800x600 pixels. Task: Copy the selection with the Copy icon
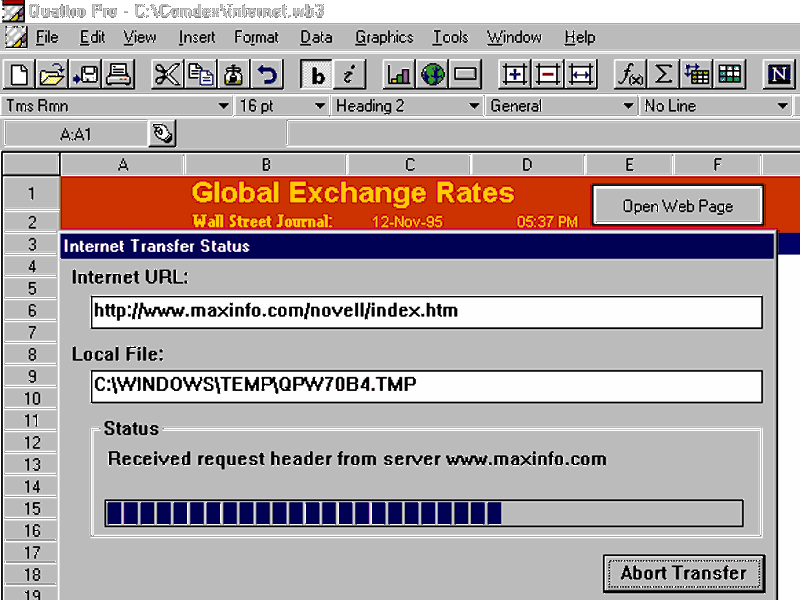200,75
